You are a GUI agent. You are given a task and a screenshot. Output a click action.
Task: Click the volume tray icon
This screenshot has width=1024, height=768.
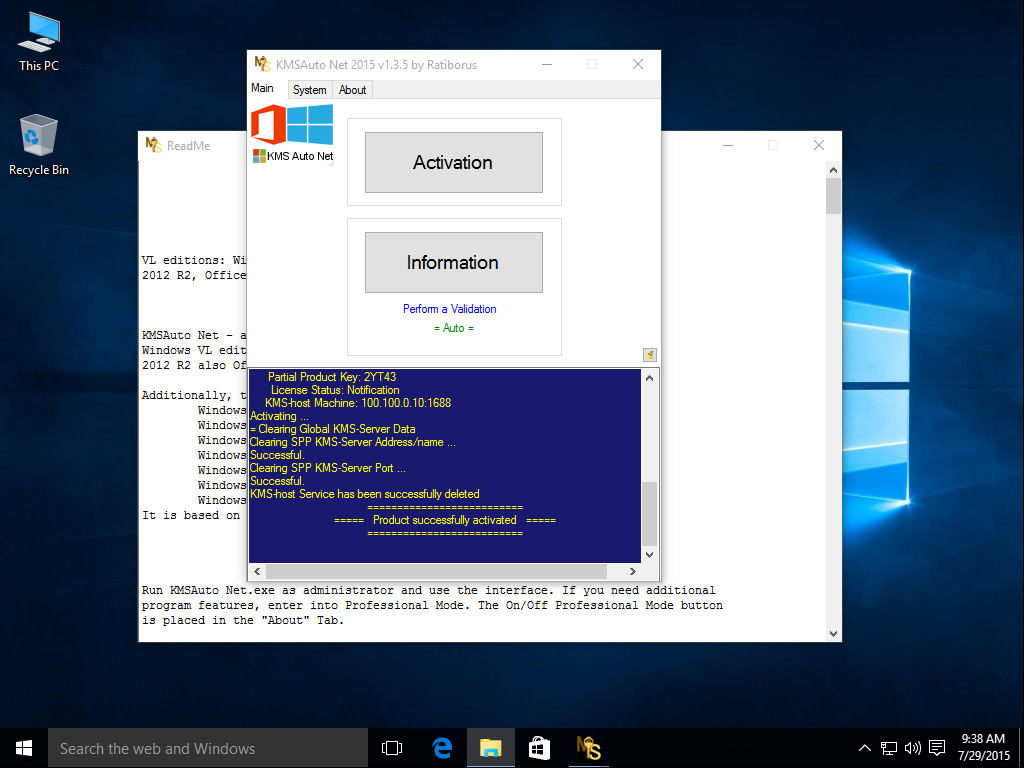tap(912, 748)
